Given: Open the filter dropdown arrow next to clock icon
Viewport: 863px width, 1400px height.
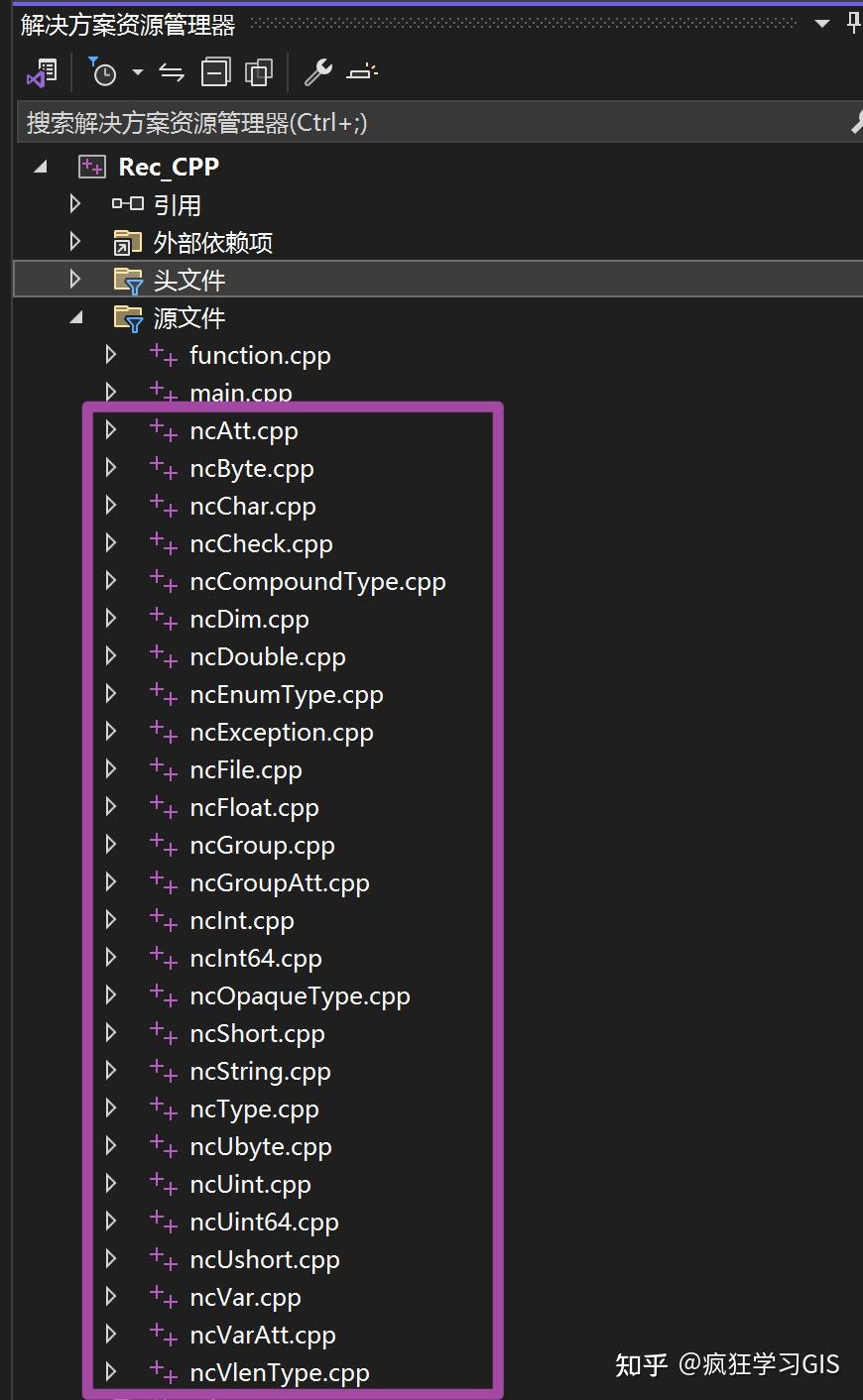Looking at the screenshot, I should (137, 73).
